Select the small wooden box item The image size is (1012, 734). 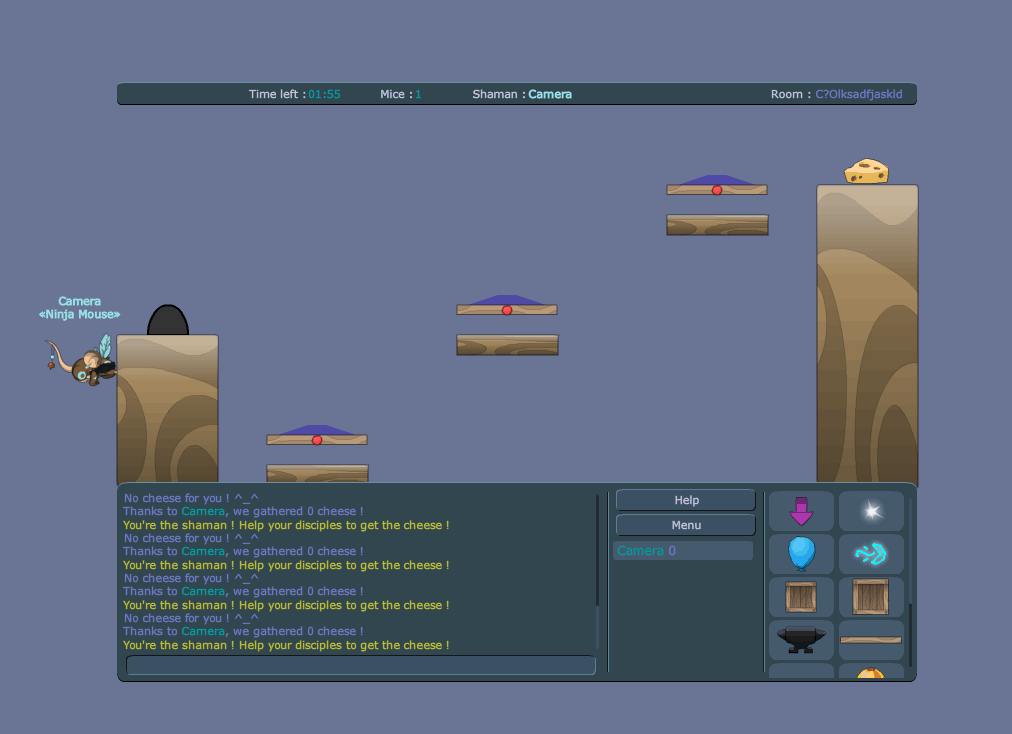coord(801,596)
